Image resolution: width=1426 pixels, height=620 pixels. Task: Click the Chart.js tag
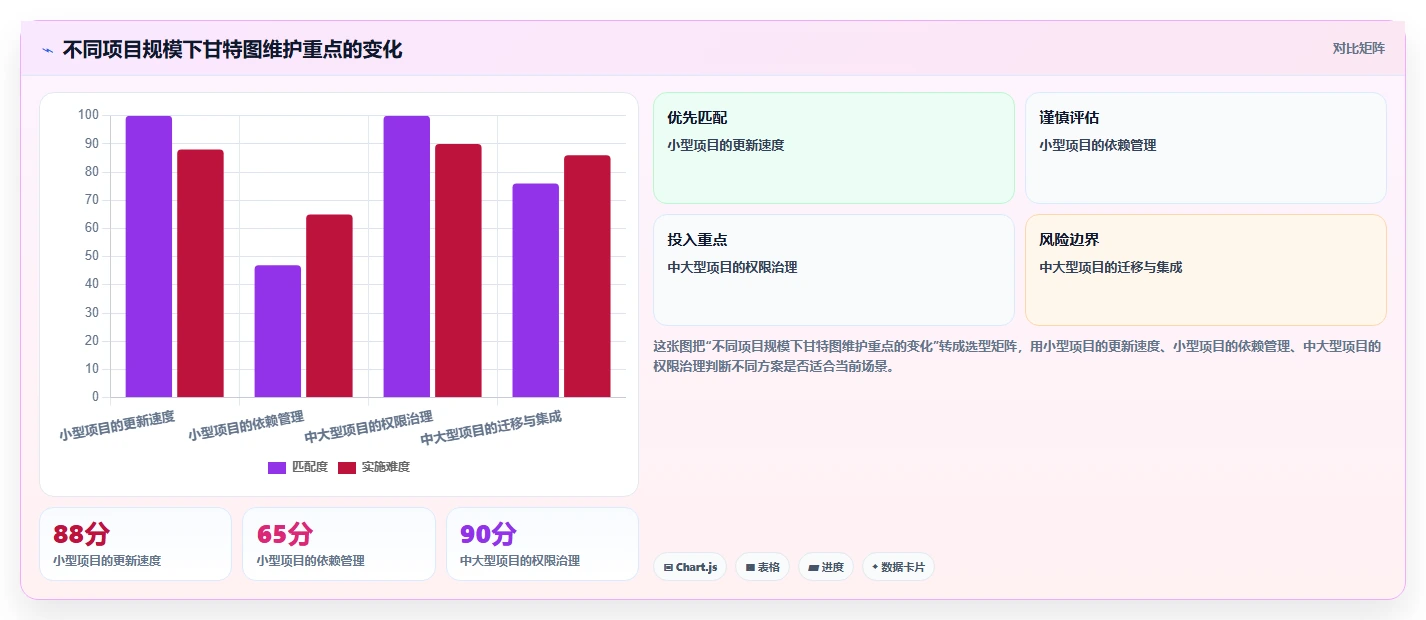tap(690, 567)
